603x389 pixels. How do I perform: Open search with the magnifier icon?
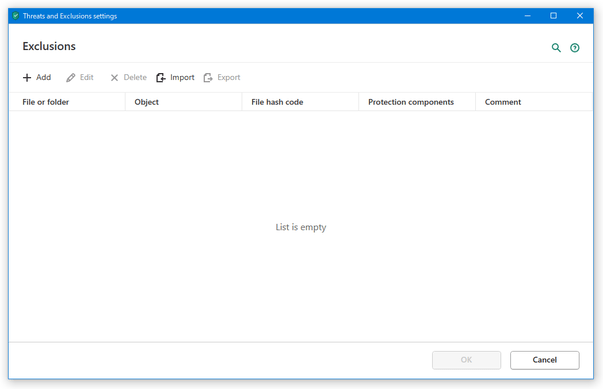[556, 48]
